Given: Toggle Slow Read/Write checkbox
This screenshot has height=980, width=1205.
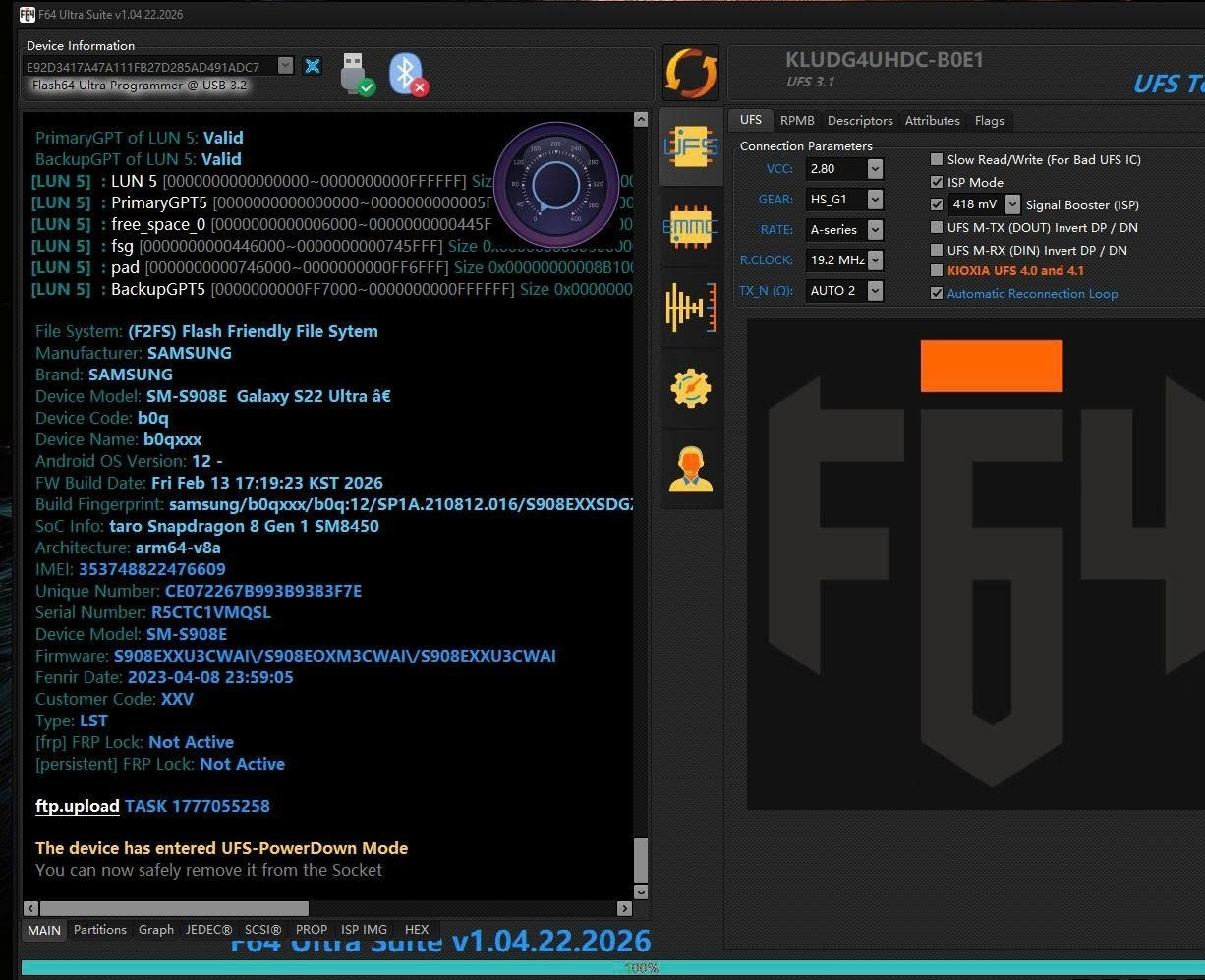Looking at the screenshot, I should [x=937, y=159].
